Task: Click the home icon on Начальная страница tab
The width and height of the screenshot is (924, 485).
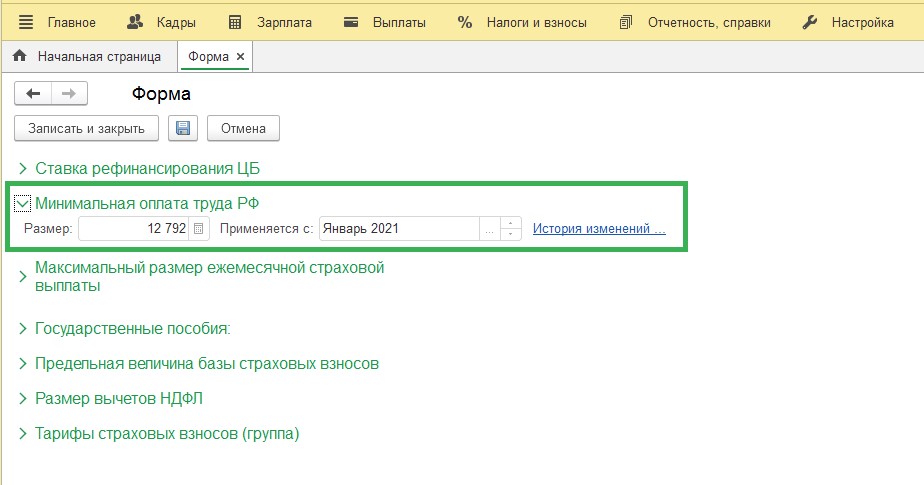Action: point(19,57)
